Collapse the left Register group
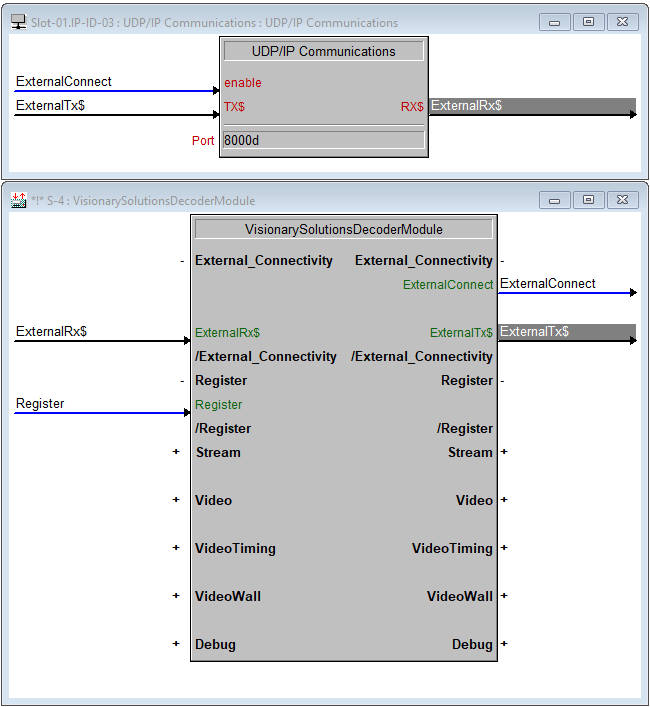Image resolution: width=650 pixels, height=707 pixels. click(x=182, y=381)
